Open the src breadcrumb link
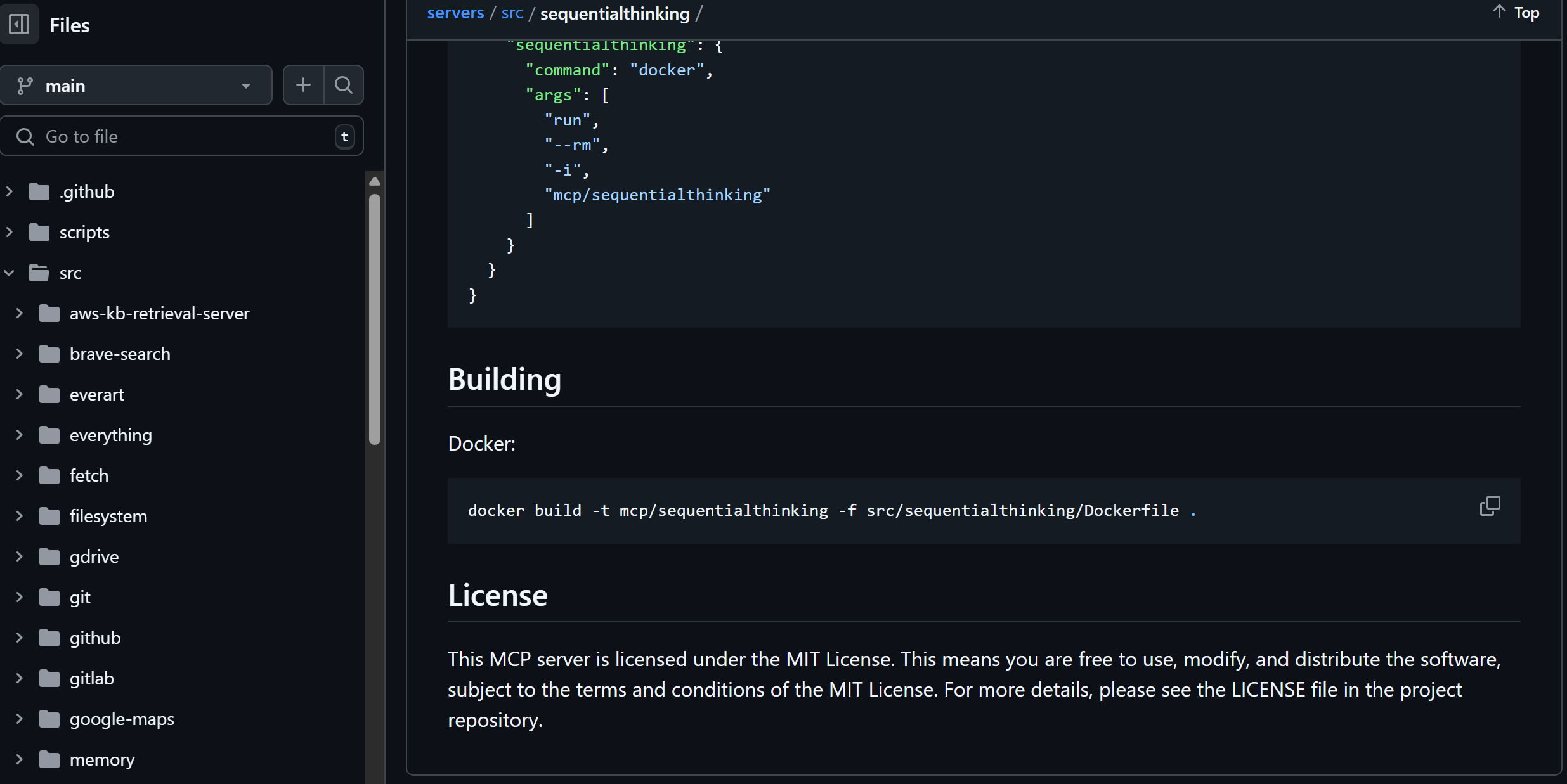1567x784 pixels. (512, 13)
